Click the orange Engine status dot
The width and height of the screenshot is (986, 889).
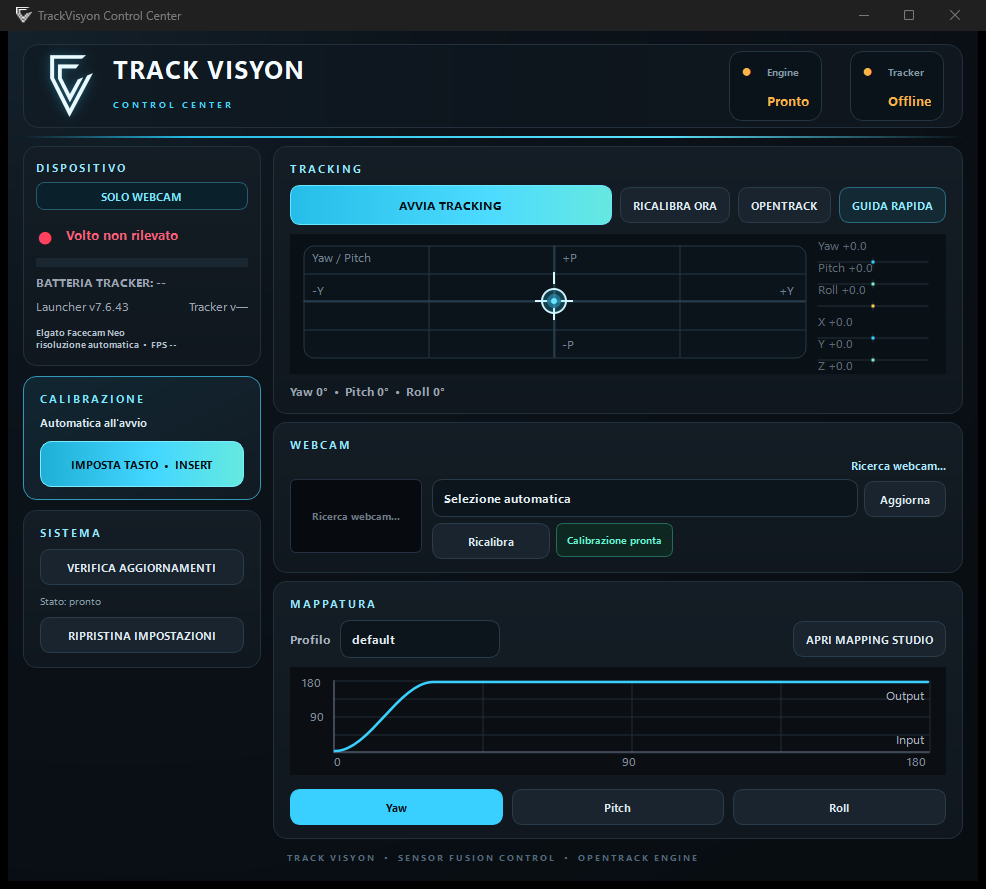coord(746,72)
